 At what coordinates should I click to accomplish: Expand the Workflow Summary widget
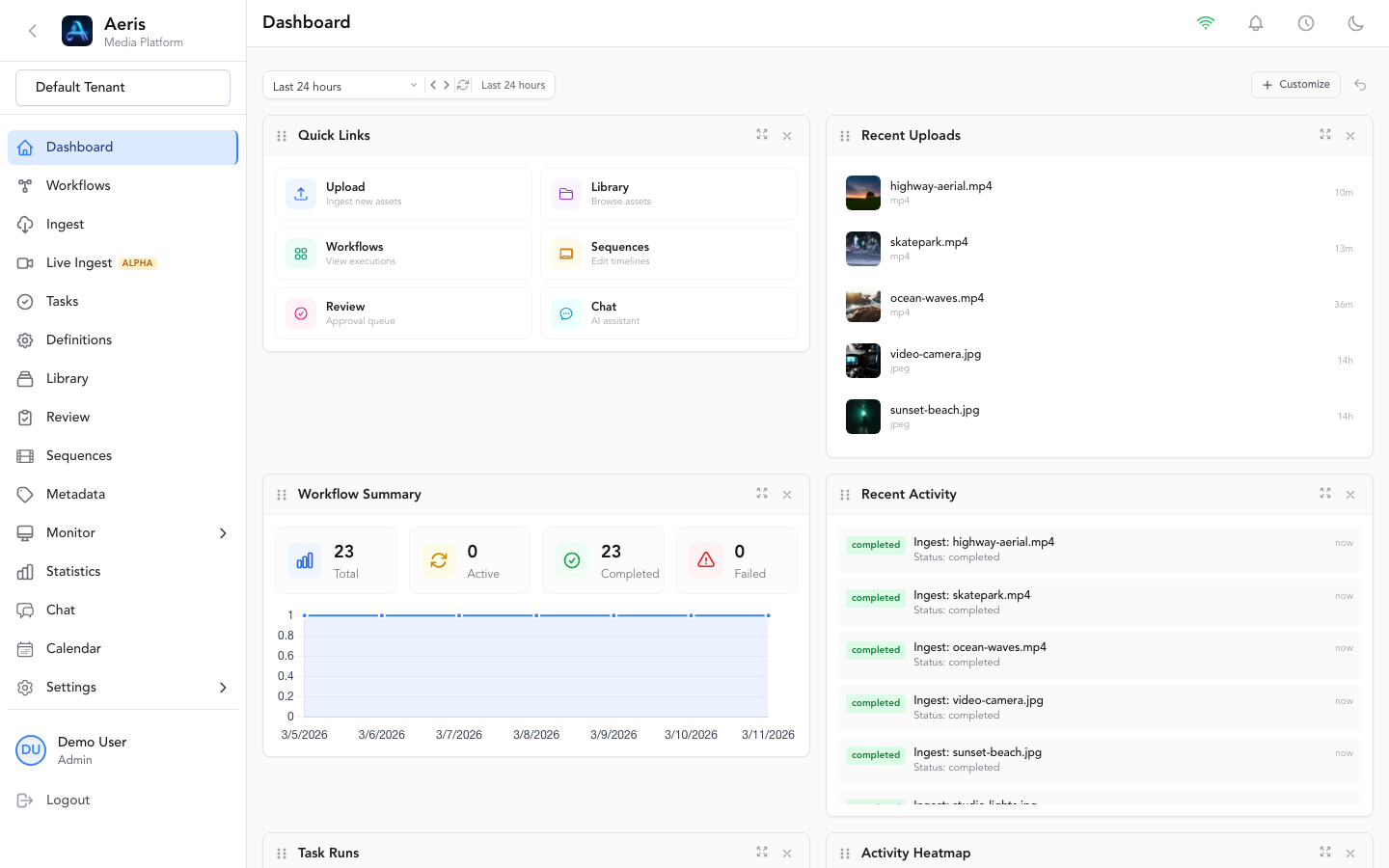point(762,494)
